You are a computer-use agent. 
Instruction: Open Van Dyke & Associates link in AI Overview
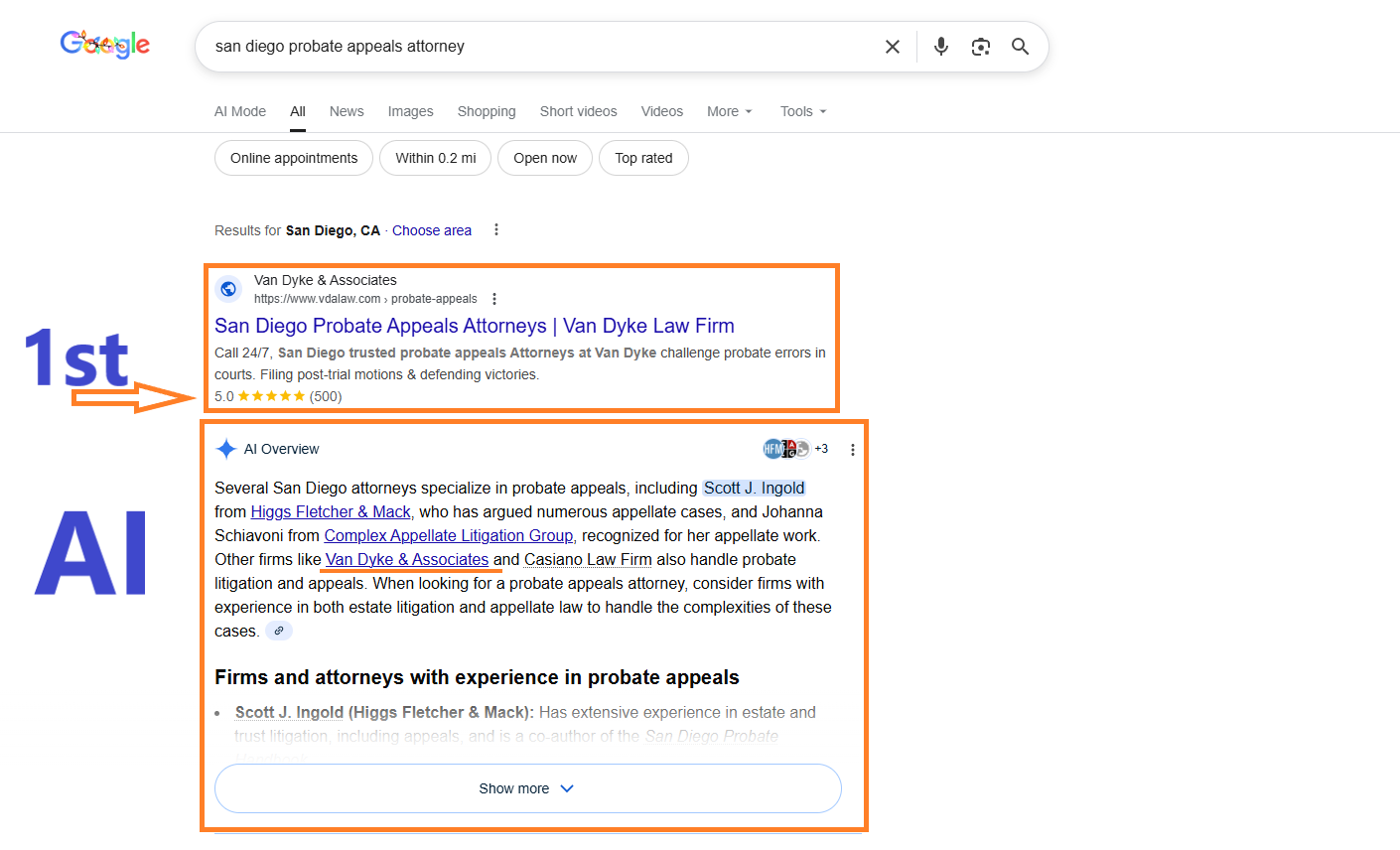point(407,559)
